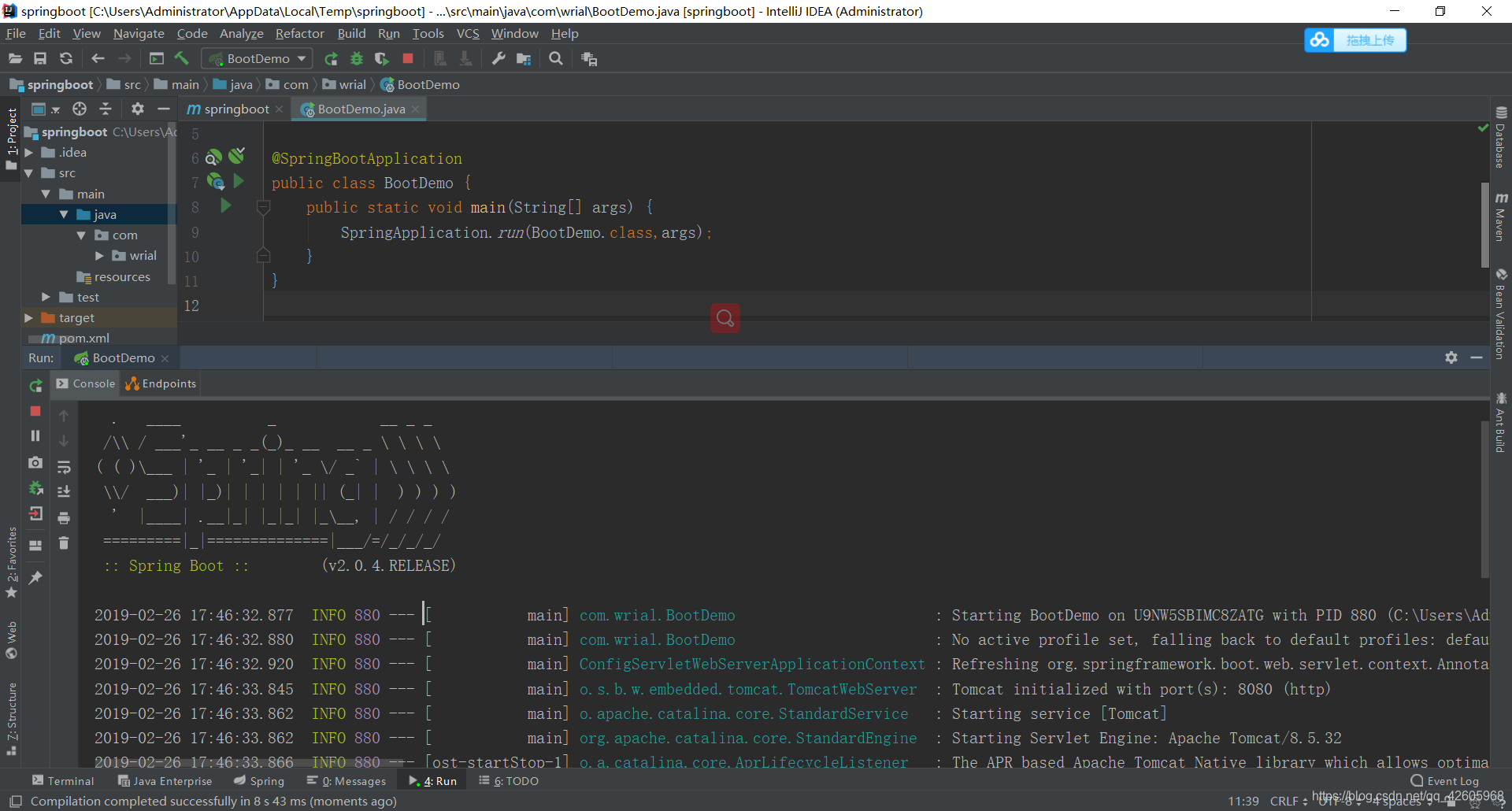Toggle the Bean Validation tool window button
Screen dimensions: 1512x811
pyautogui.click(x=1501, y=314)
